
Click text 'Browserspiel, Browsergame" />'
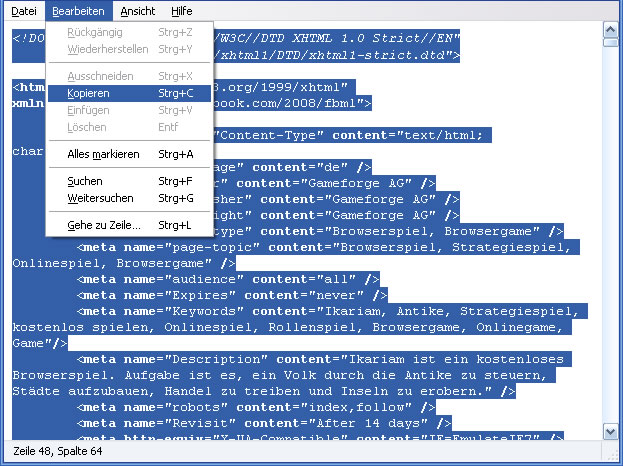[448, 231]
